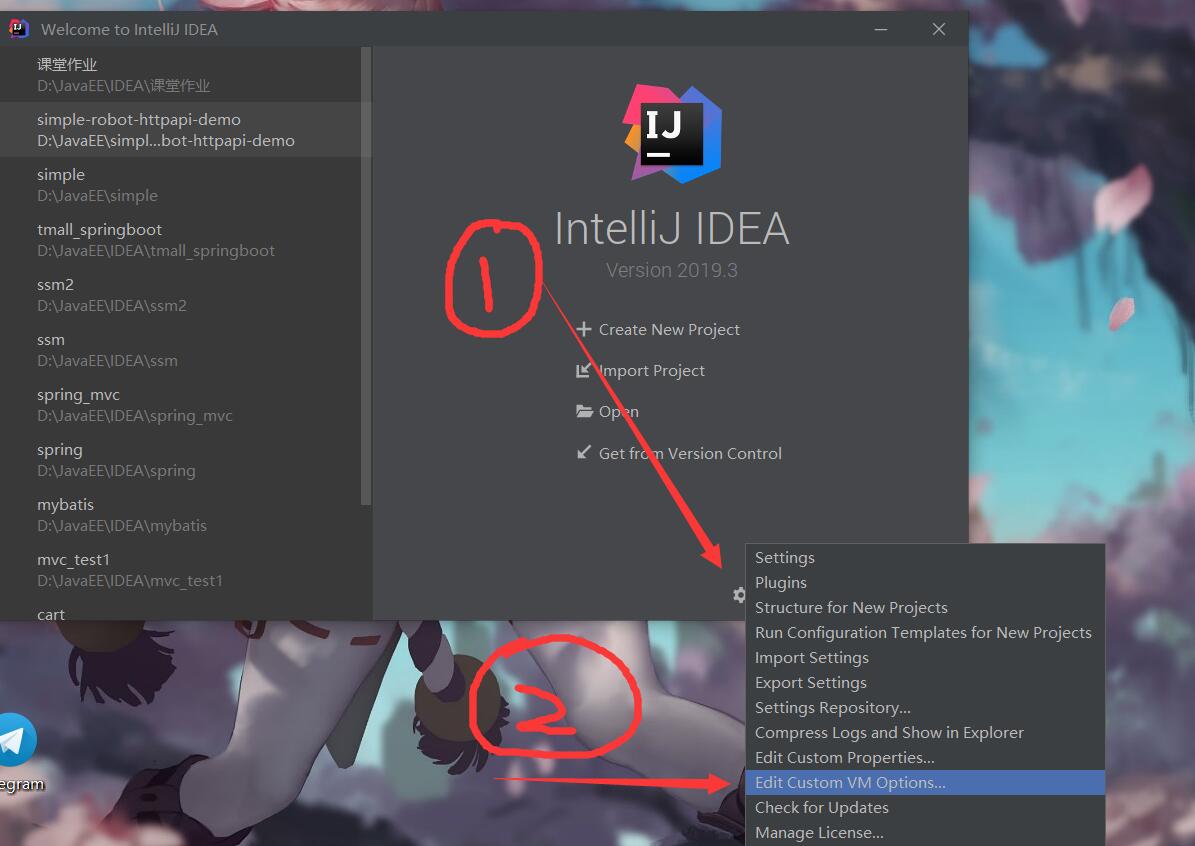The width and height of the screenshot is (1195, 846).
Task: Click the IntelliJ IDEA title bar icon
Action: click(18, 29)
